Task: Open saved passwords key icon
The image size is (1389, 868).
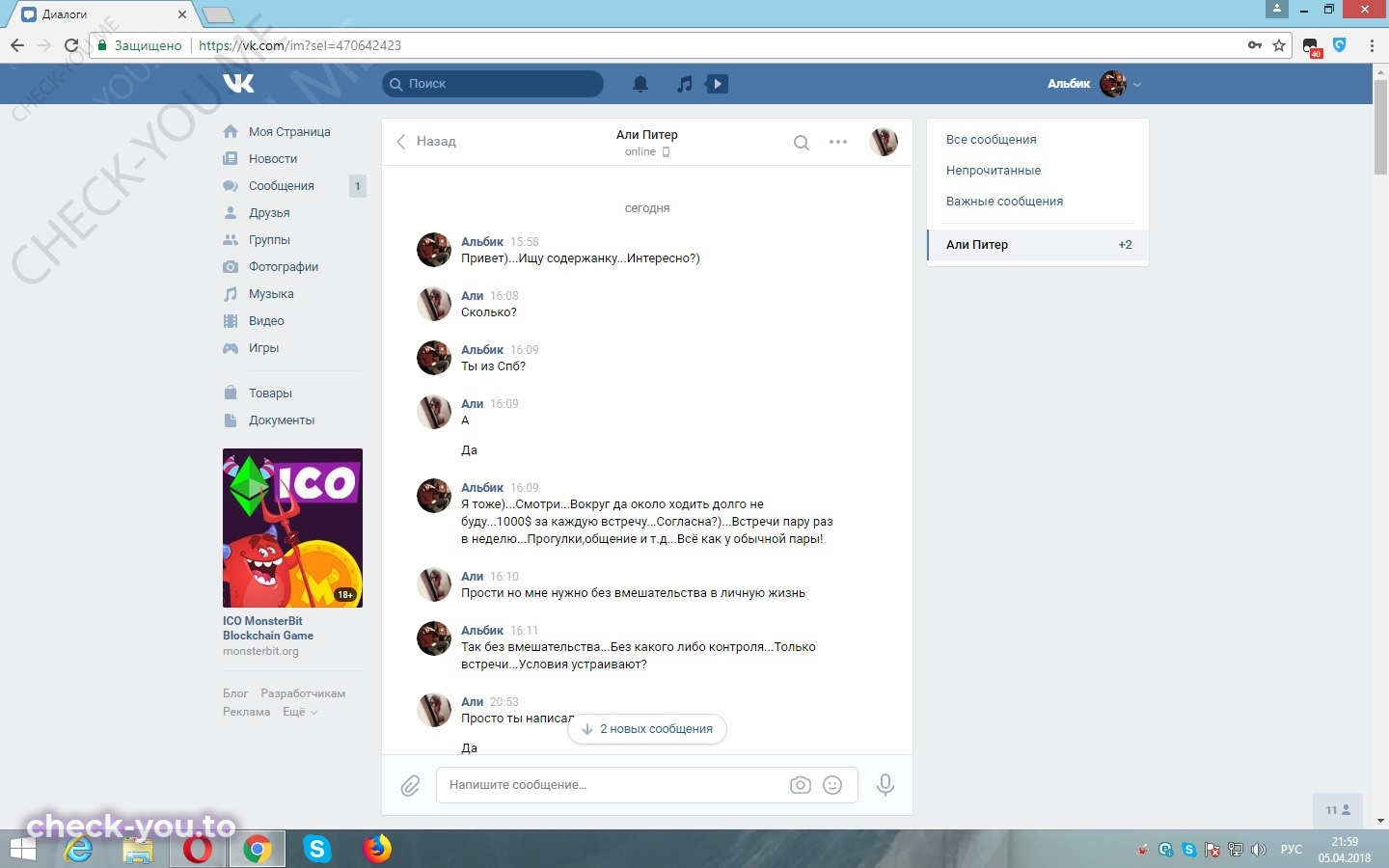Action: [1255, 45]
